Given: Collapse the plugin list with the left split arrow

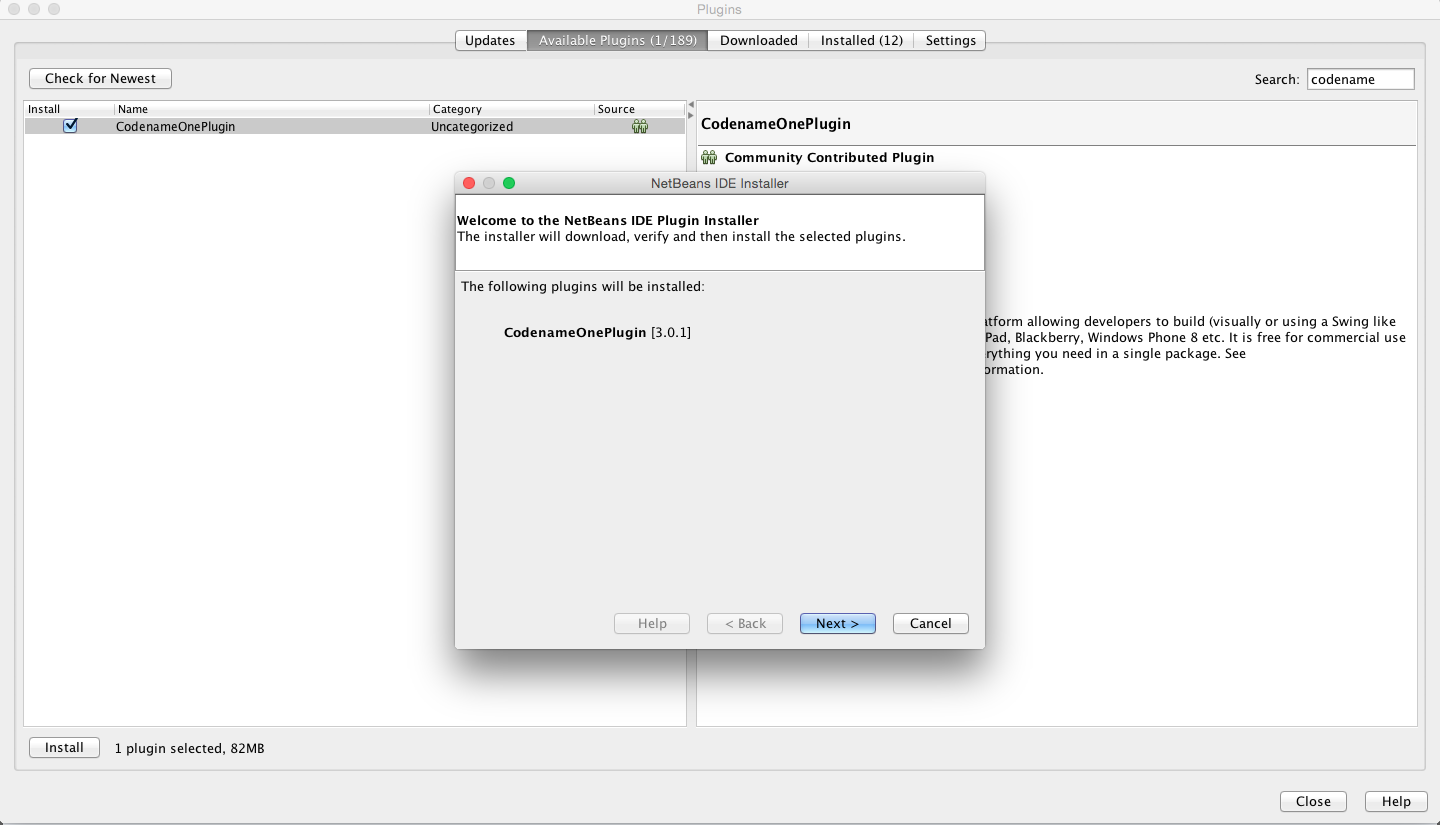Looking at the screenshot, I should [x=690, y=105].
